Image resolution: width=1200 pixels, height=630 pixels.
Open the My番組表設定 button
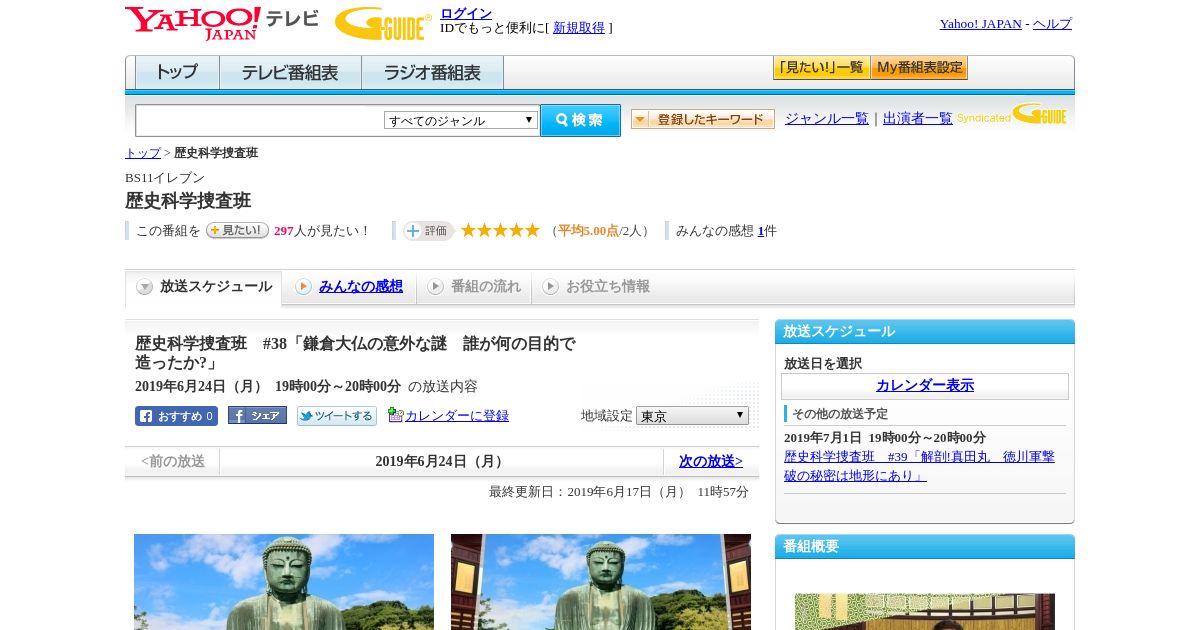[919, 68]
